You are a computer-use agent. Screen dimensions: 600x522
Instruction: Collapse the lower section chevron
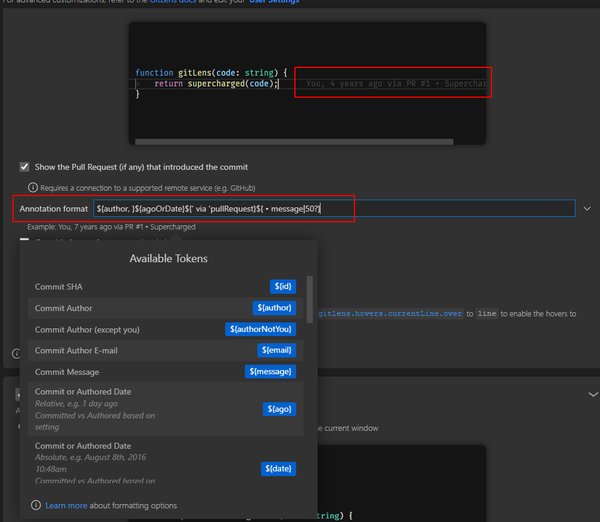point(593,394)
